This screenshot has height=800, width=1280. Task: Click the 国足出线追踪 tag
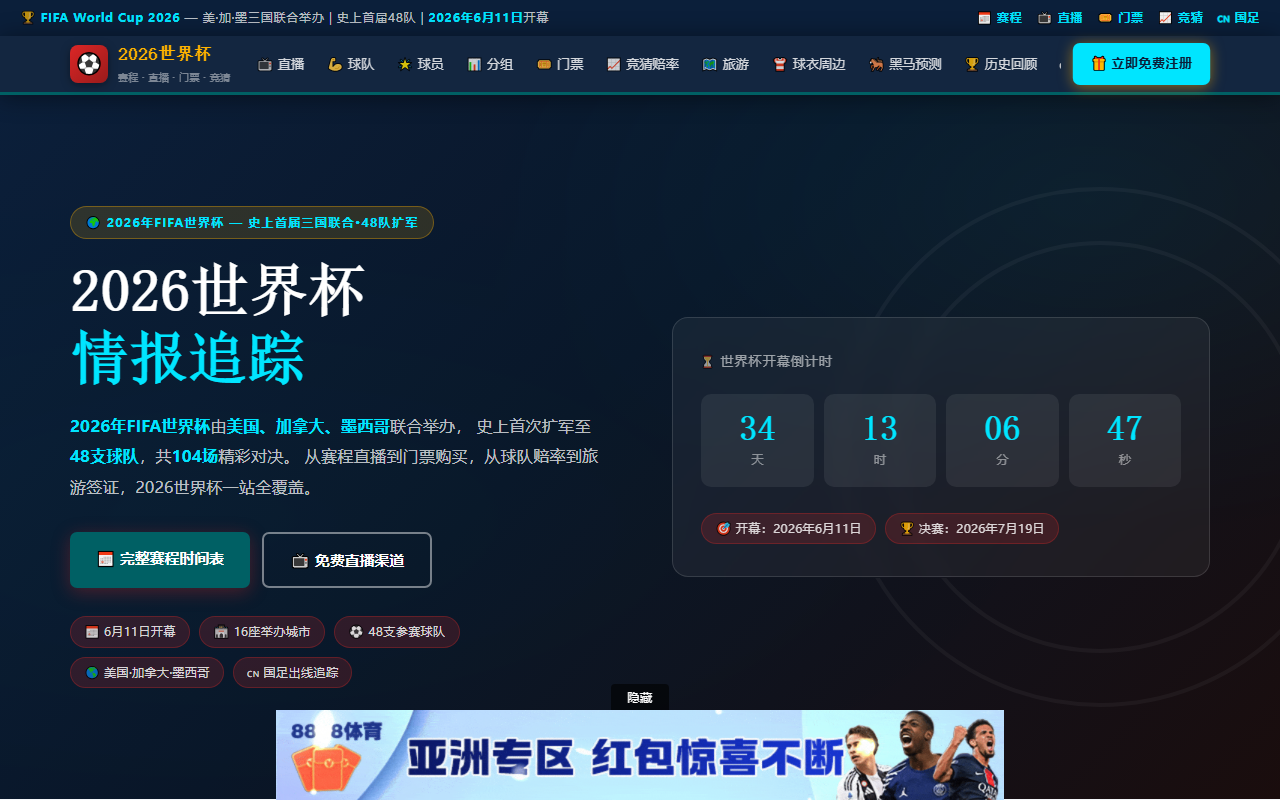point(292,673)
